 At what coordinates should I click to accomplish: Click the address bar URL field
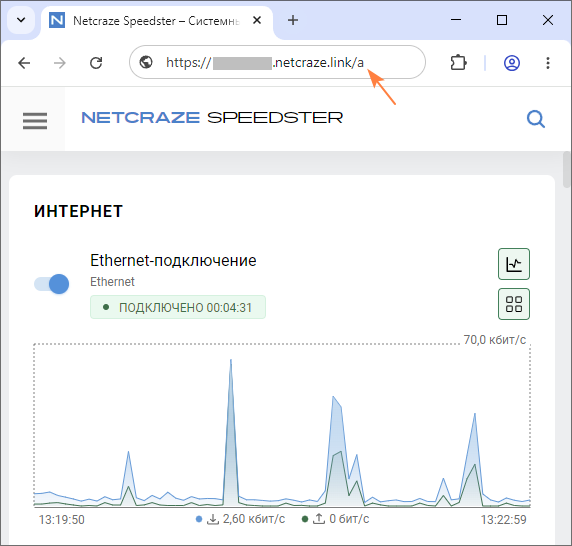tap(277, 62)
